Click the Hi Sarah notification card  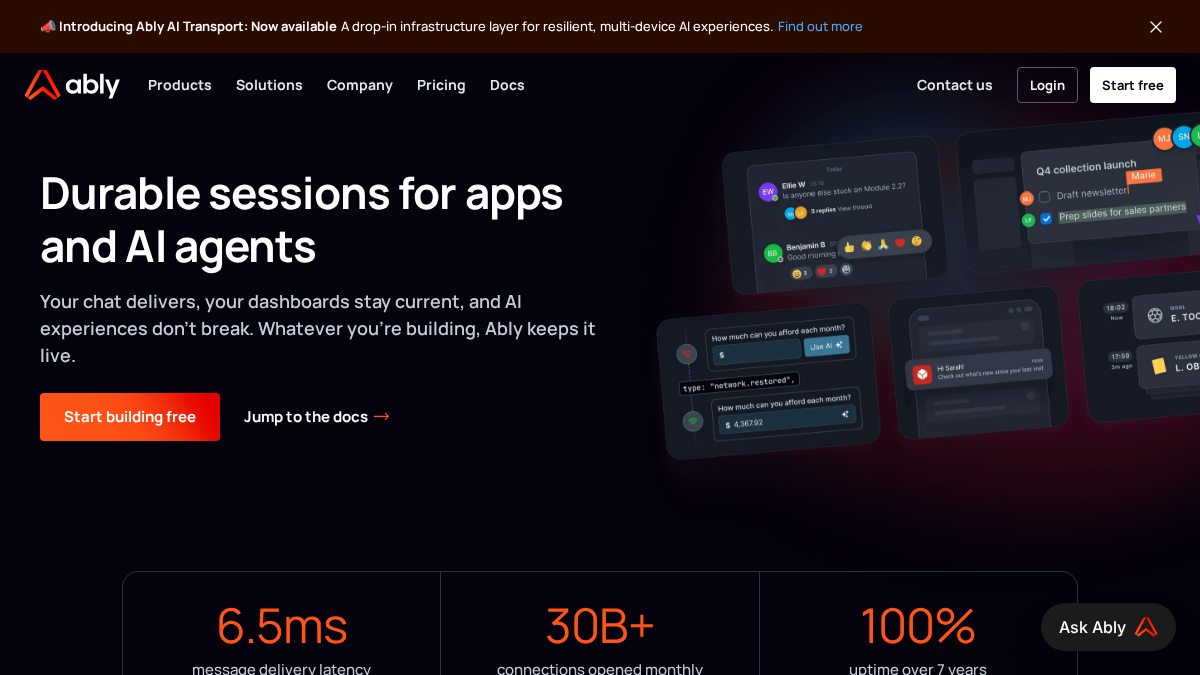[978, 370]
